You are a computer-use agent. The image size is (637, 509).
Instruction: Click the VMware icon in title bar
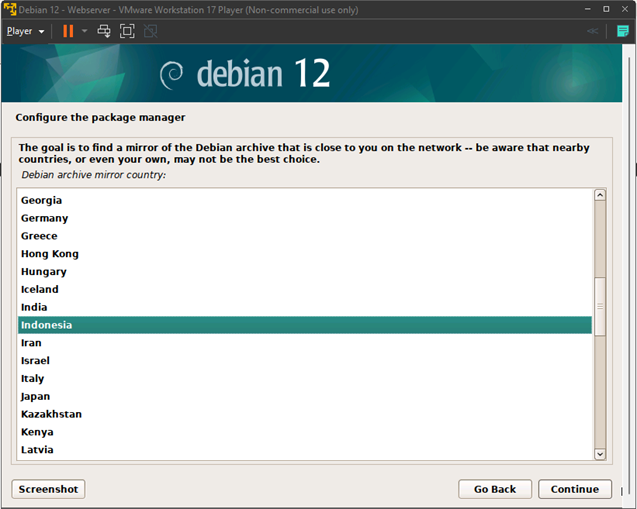click(x=9, y=9)
